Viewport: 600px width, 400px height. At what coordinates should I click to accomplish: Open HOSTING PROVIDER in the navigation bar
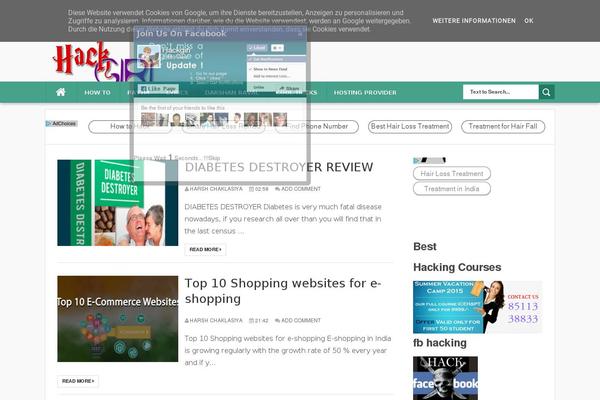click(x=365, y=93)
